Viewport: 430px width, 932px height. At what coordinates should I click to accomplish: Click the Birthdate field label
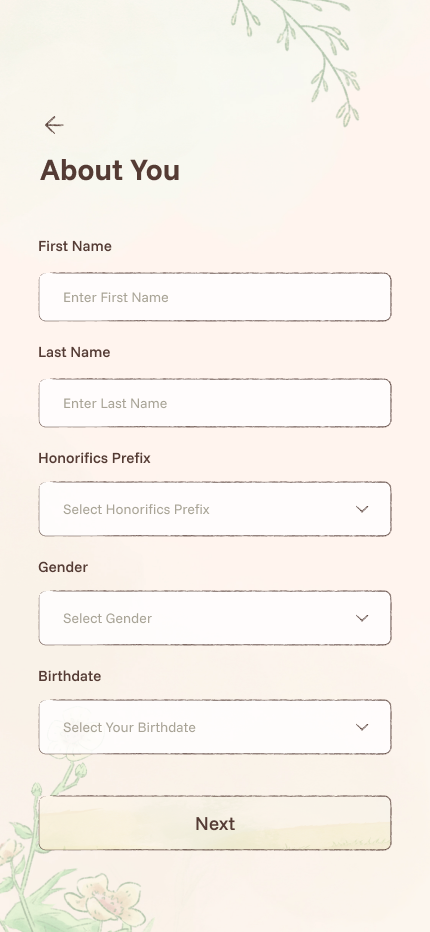click(x=70, y=676)
